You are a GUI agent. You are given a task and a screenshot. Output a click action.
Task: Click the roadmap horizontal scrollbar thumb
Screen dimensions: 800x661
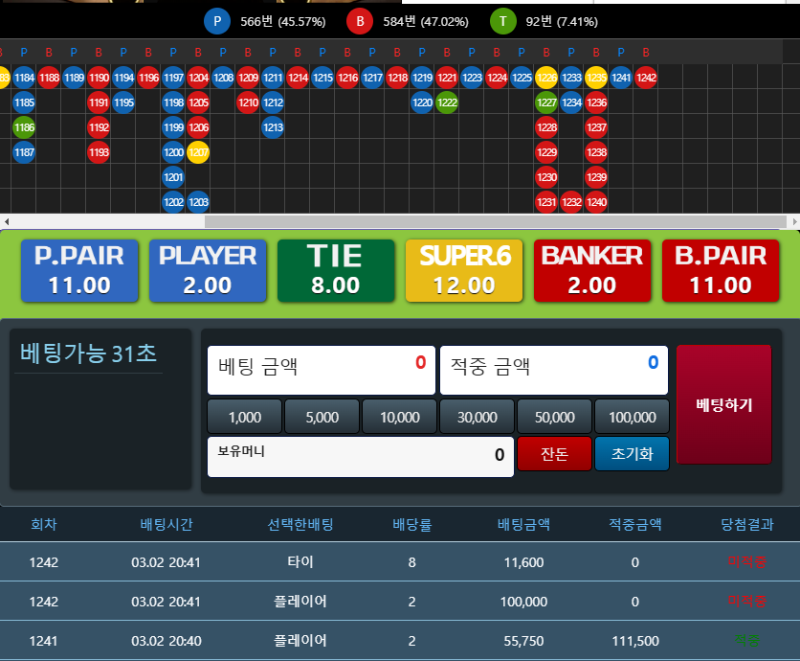(495, 221)
